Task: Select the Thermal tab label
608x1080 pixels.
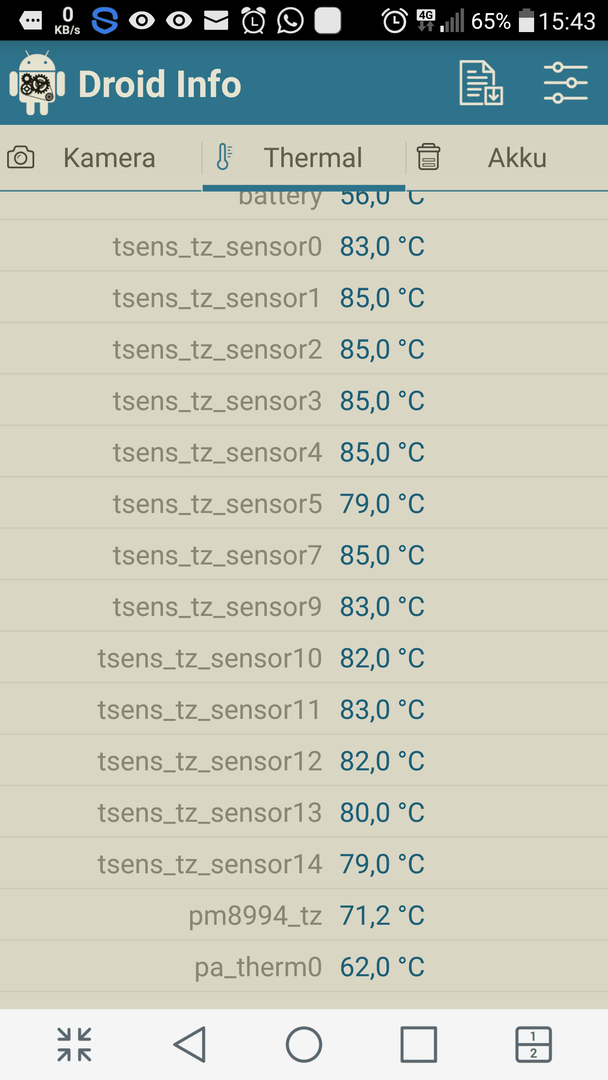Action: tap(313, 158)
